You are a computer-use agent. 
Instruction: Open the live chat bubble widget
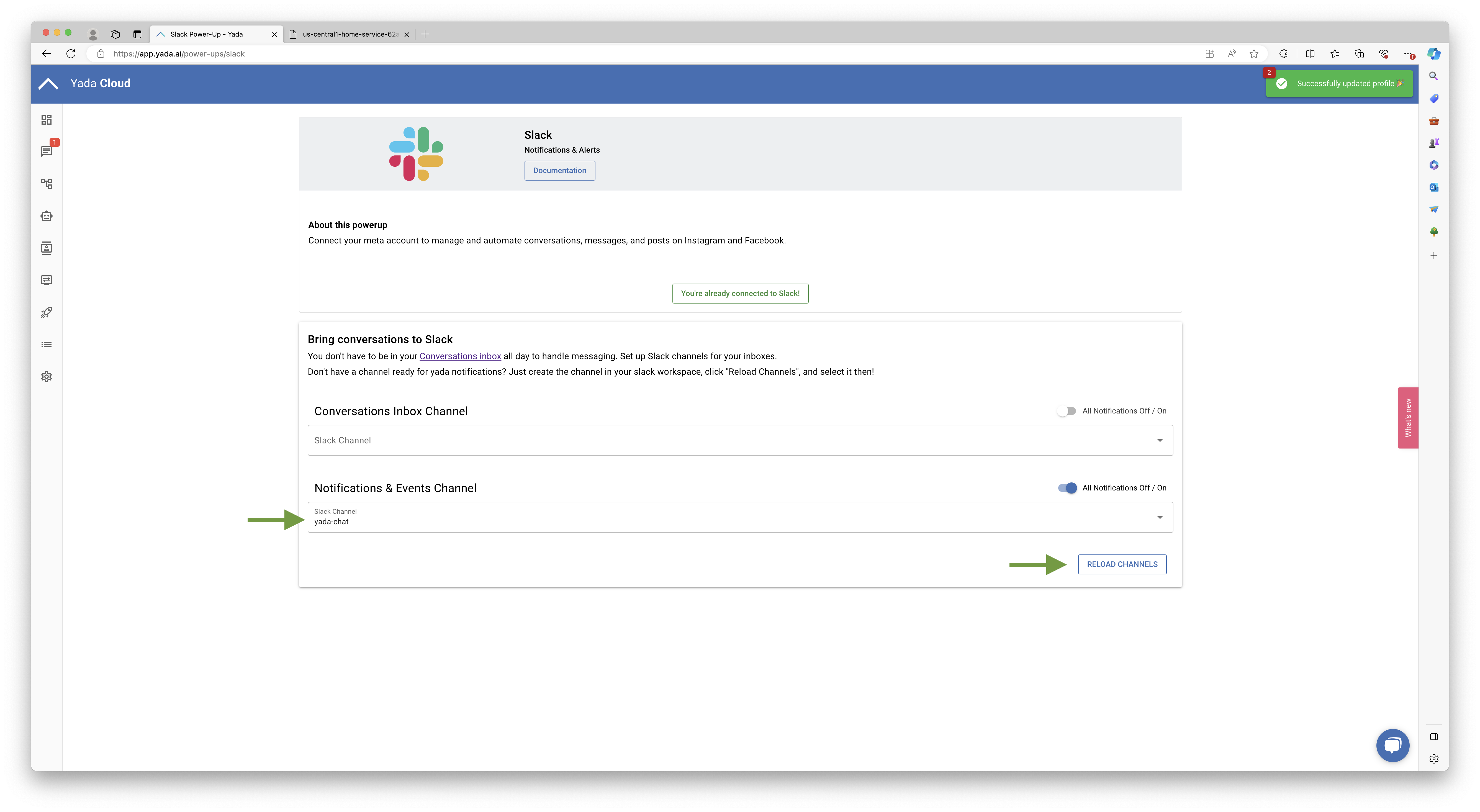pyautogui.click(x=1392, y=745)
